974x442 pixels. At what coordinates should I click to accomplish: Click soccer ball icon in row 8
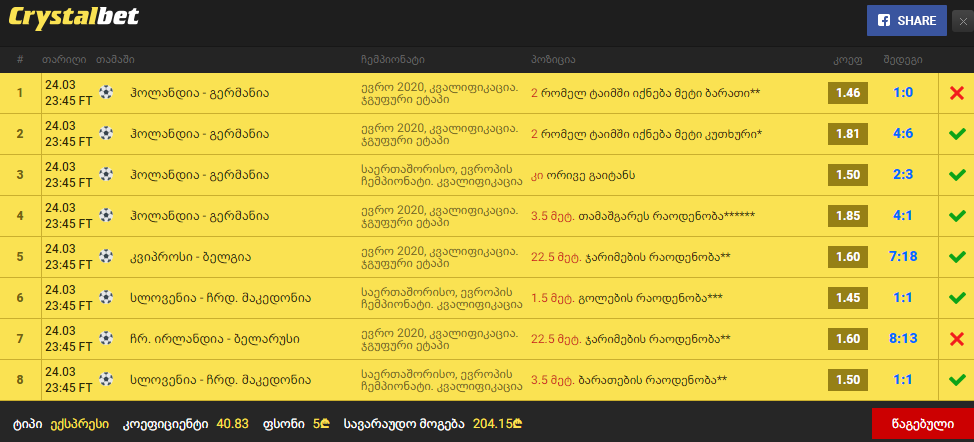click(x=106, y=379)
